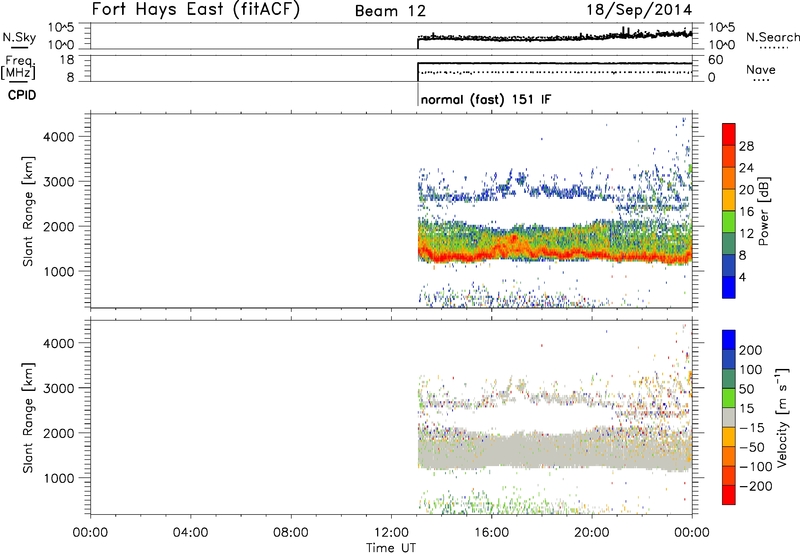The image size is (800, 554).
Task: Click '4000' range tick on power panel
Action: coord(59,137)
